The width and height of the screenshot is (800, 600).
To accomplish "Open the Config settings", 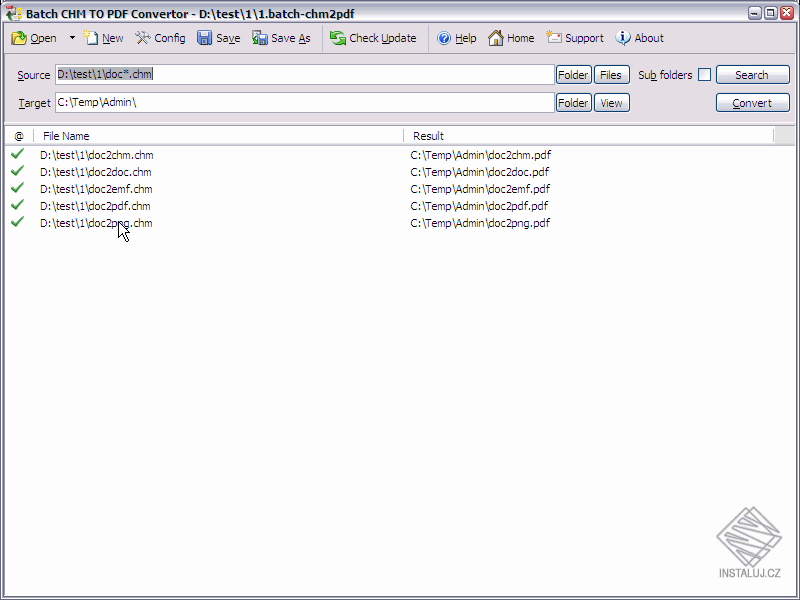I will [x=160, y=38].
